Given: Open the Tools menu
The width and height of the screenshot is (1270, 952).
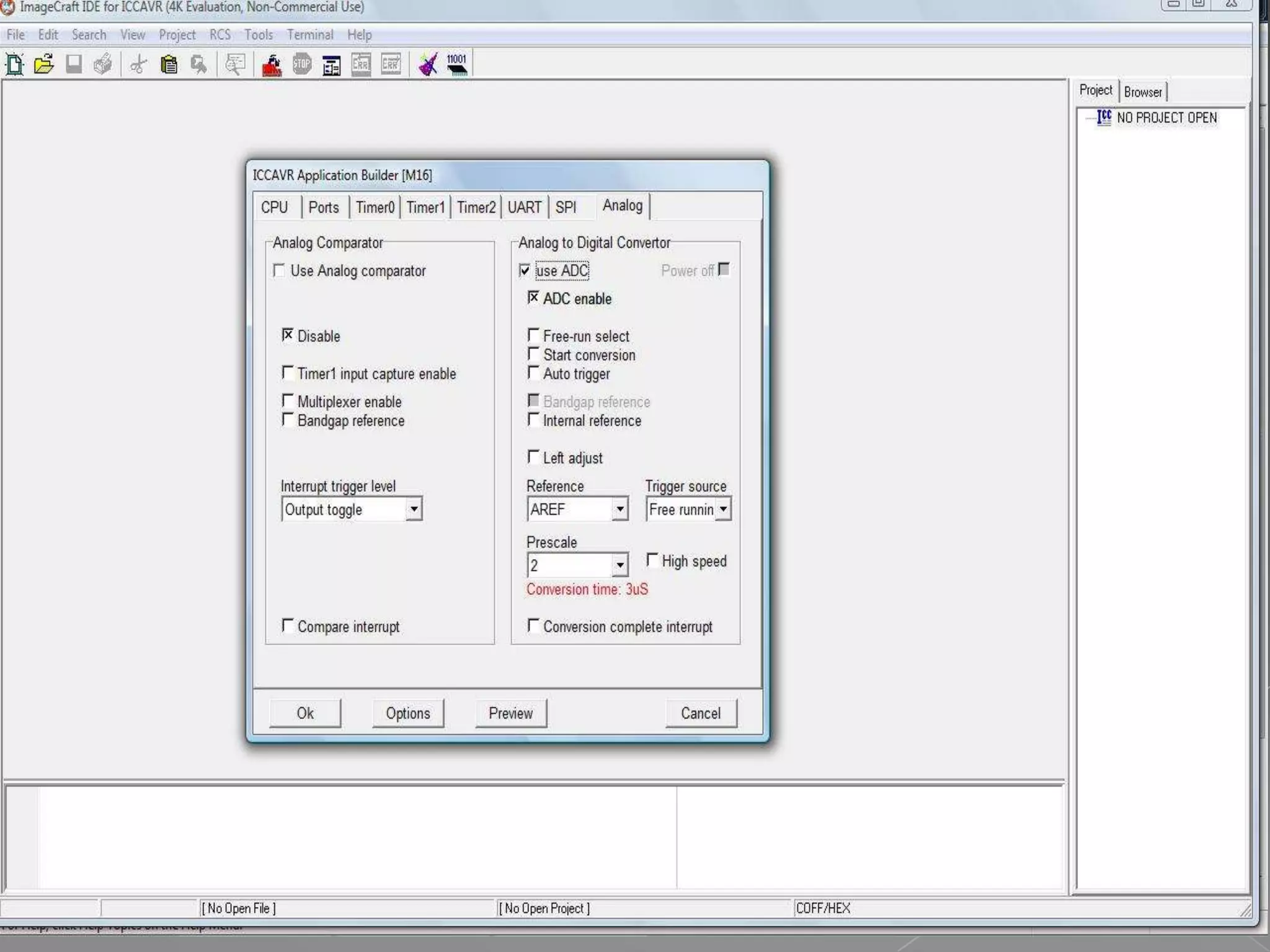Looking at the screenshot, I should 258,35.
